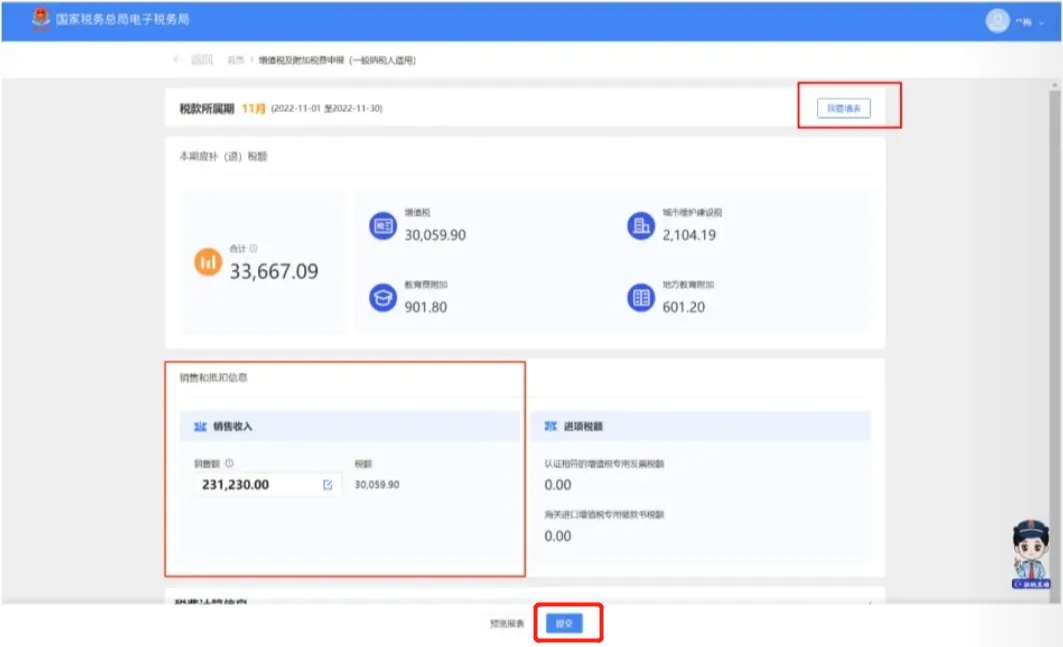Click the 教育费附加 graduation cap icon

(x=383, y=297)
